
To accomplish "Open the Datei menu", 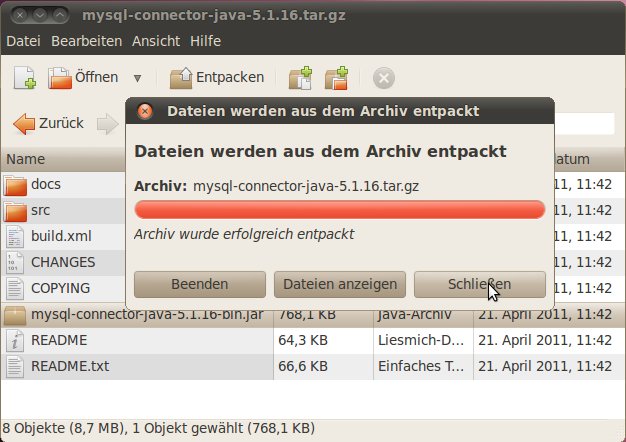I will coord(23,41).
